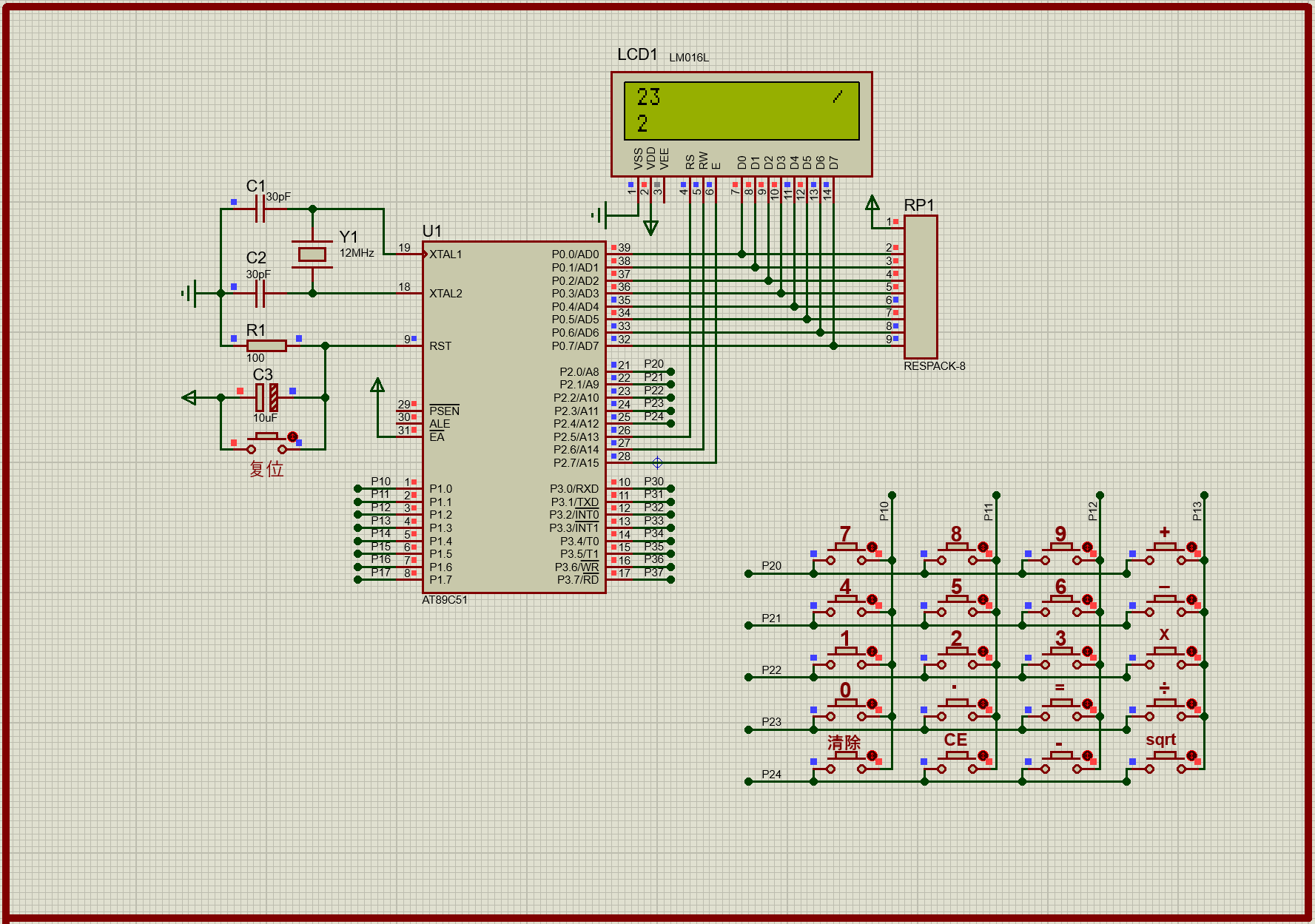Select capacitor C1 30pF symbol

click(259, 209)
